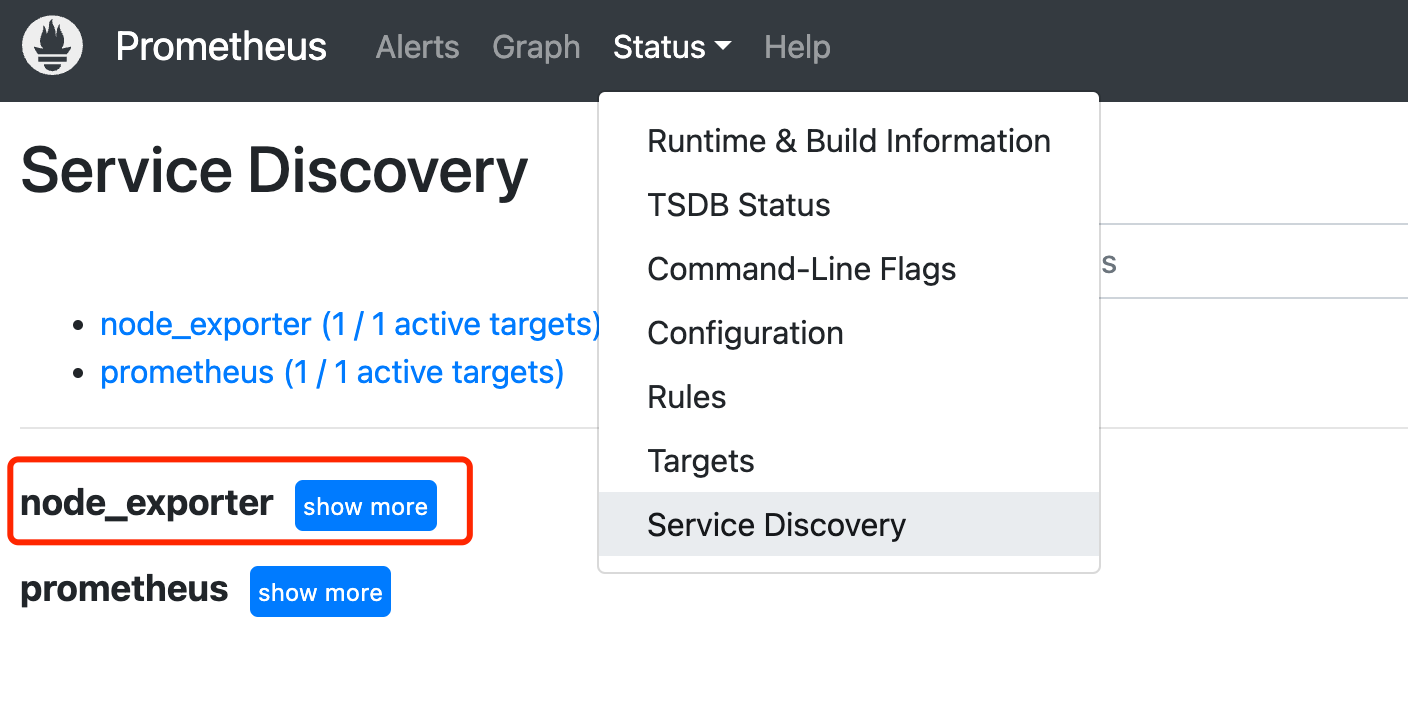Screen dimensions: 1408x714
Task: Open the Help link in navbar
Action: point(797,47)
